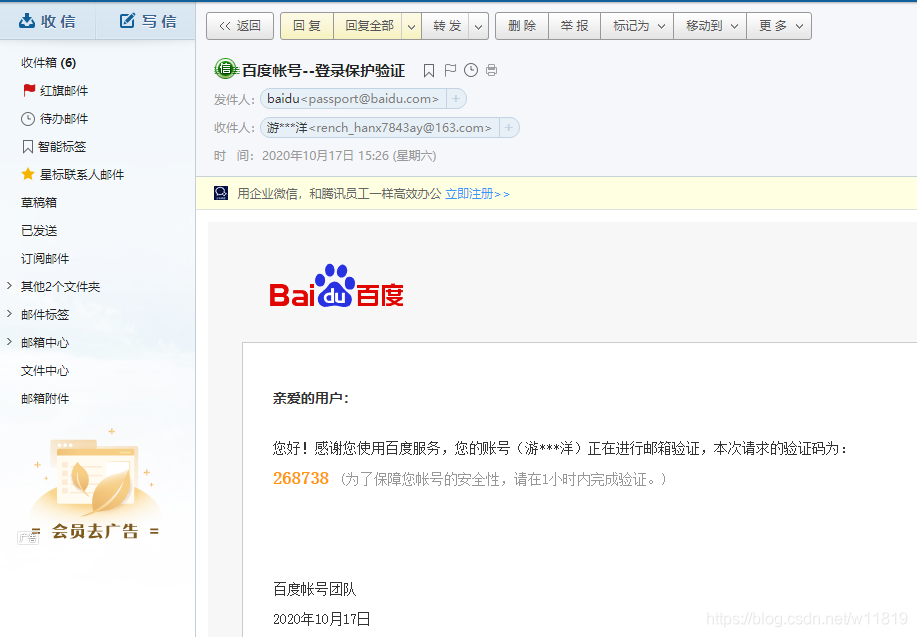Expand 其他2个文件夹 in sidebar
The image size is (917, 637).
pyautogui.click(x=9, y=285)
